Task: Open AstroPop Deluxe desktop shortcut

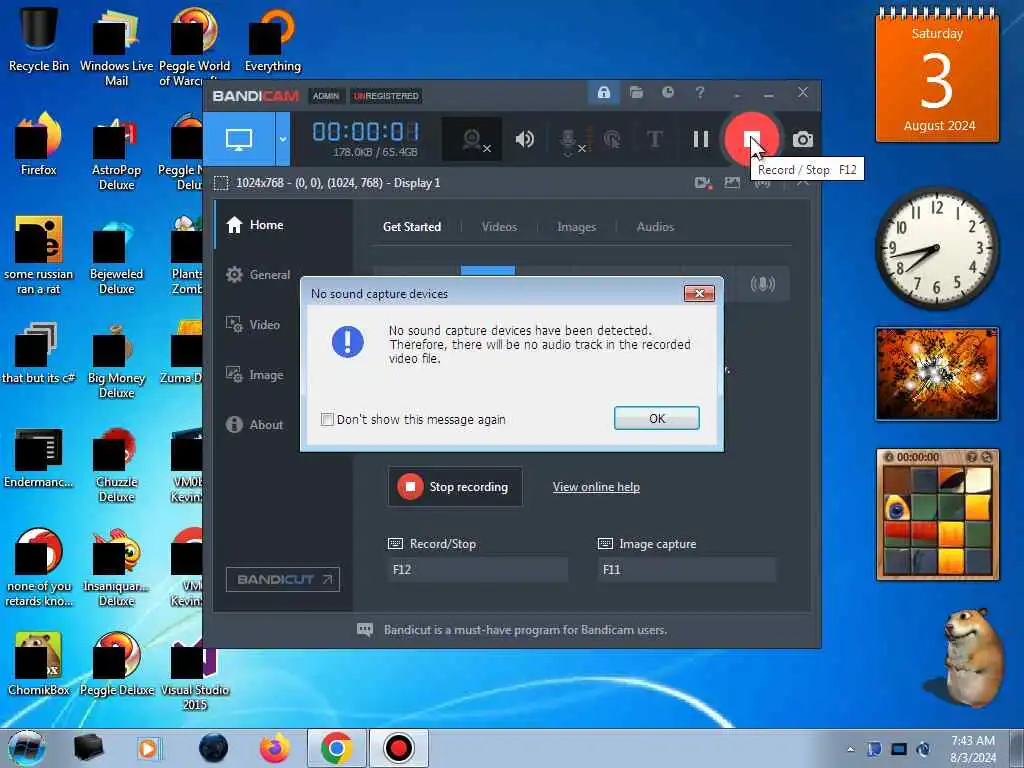Action: click(116, 152)
